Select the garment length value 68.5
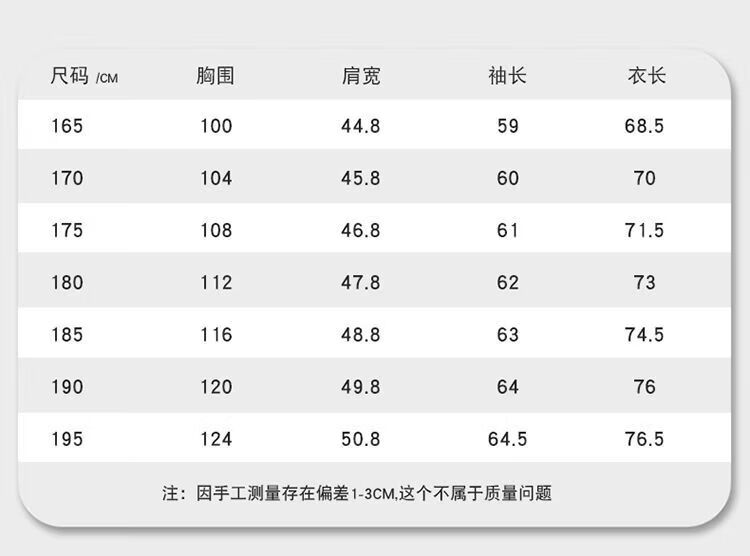This screenshot has width=750, height=556. 645,126
